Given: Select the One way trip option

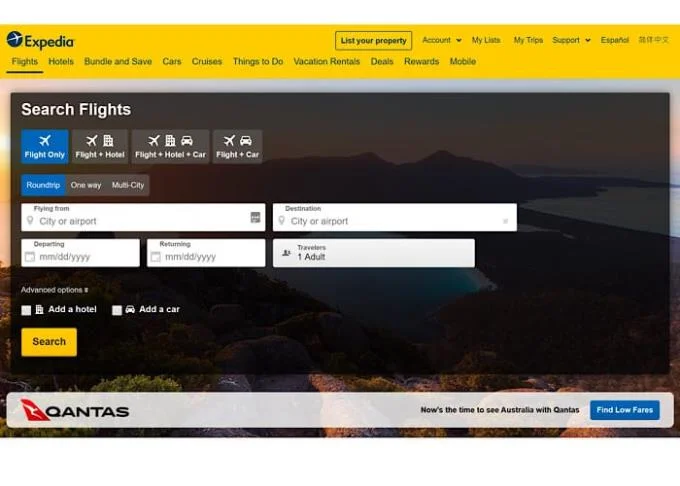Looking at the screenshot, I should tap(86, 185).
